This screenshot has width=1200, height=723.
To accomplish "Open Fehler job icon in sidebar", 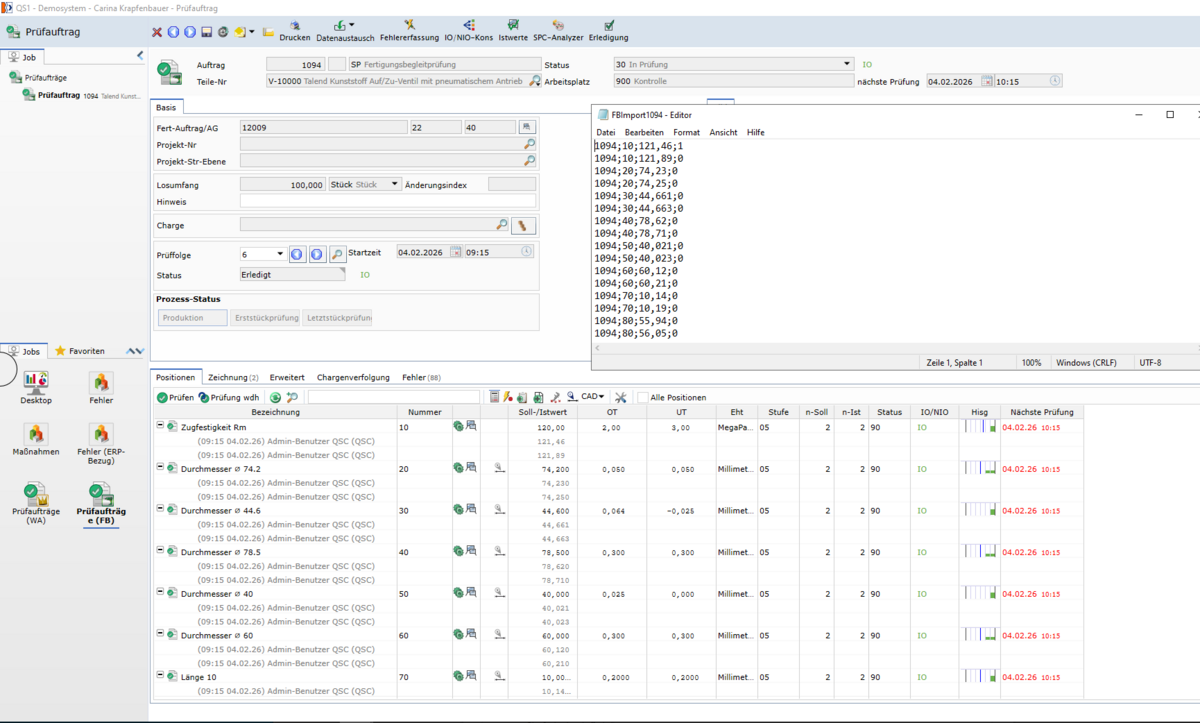I will pyautogui.click(x=101, y=387).
